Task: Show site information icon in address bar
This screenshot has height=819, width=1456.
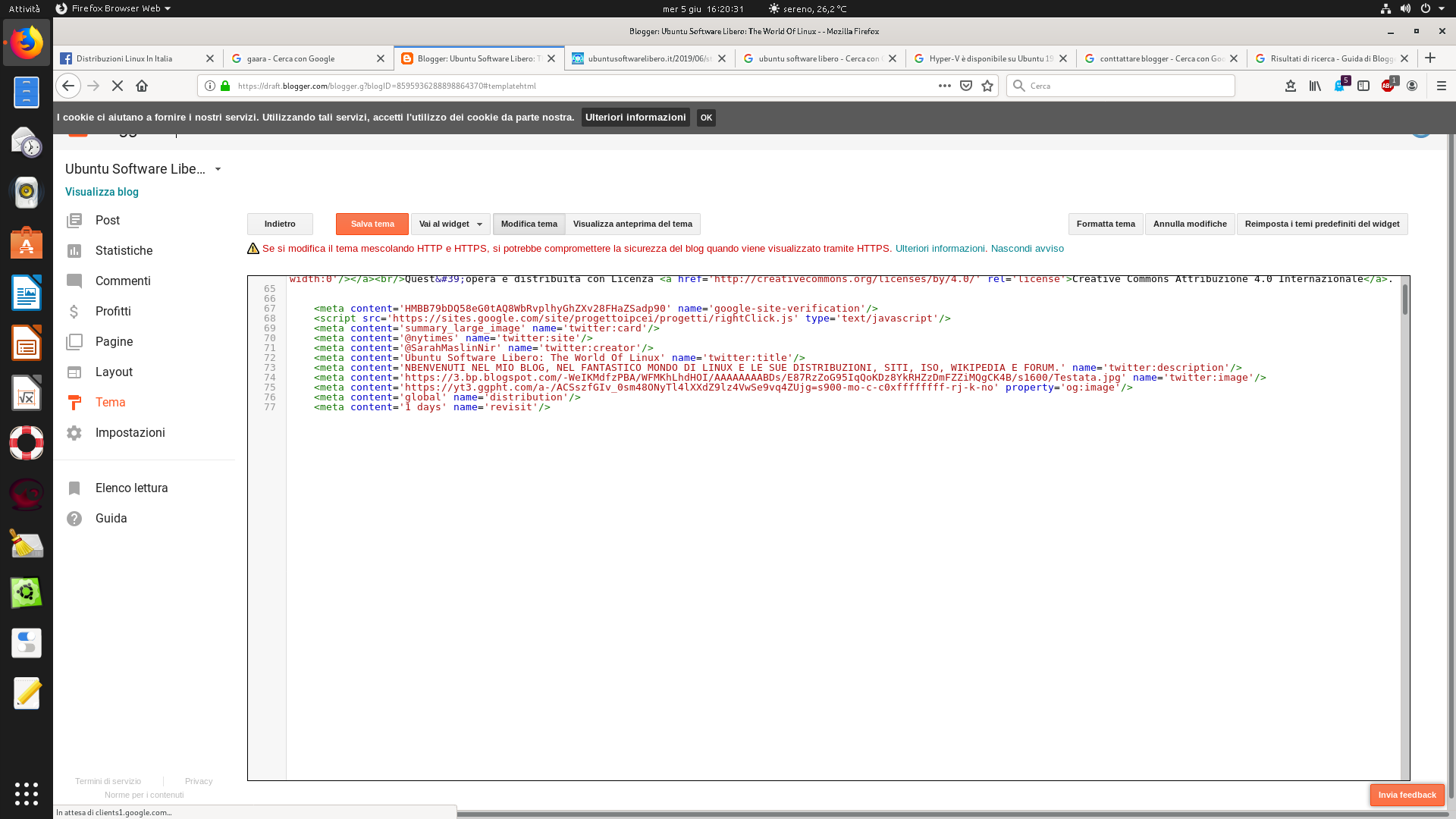Action: click(x=210, y=86)
